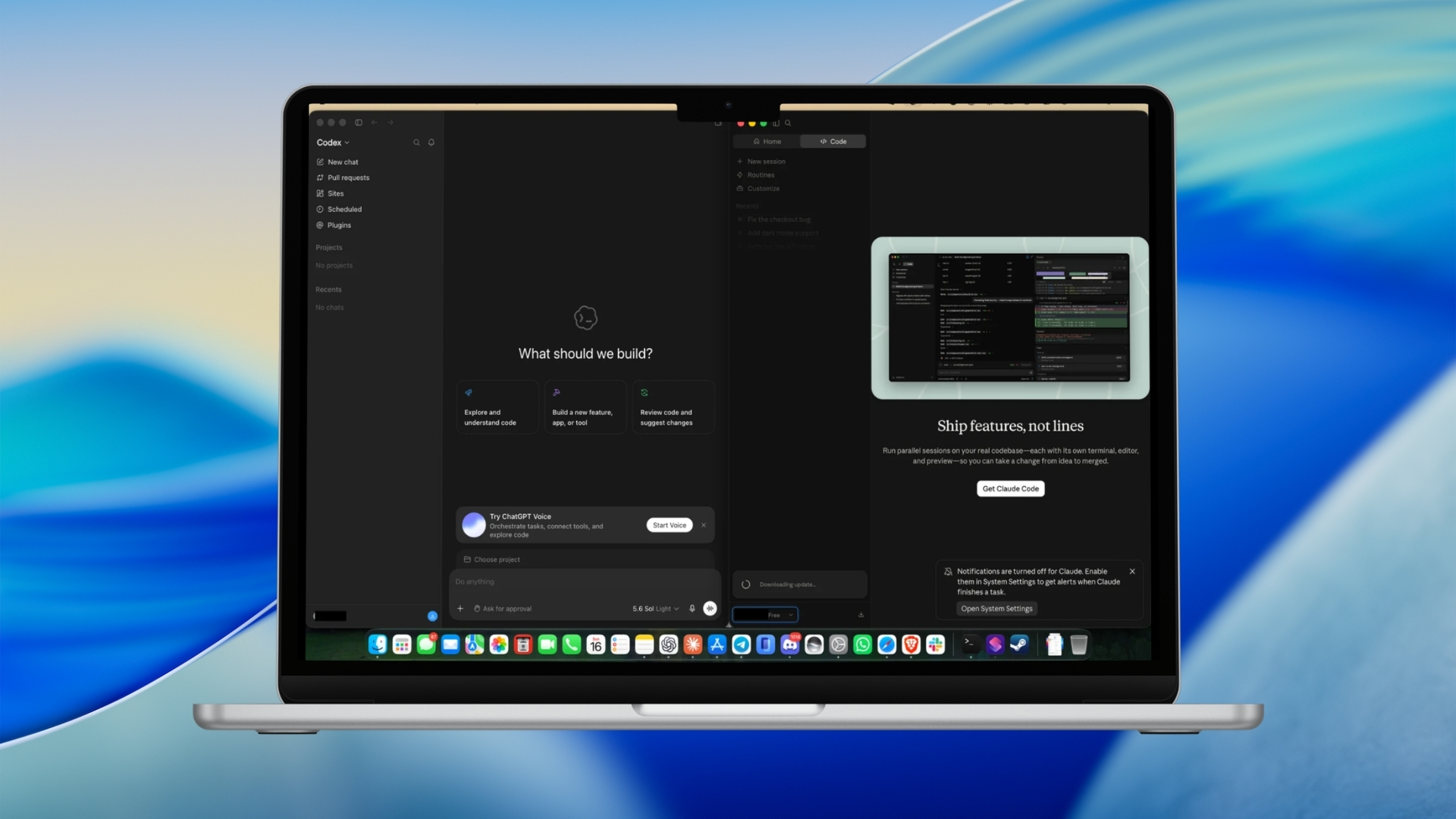Click the download icon at the Claude sidebar bottom
The width and height of the screenshot is (1456, 819).
click(x=861, y=615)
